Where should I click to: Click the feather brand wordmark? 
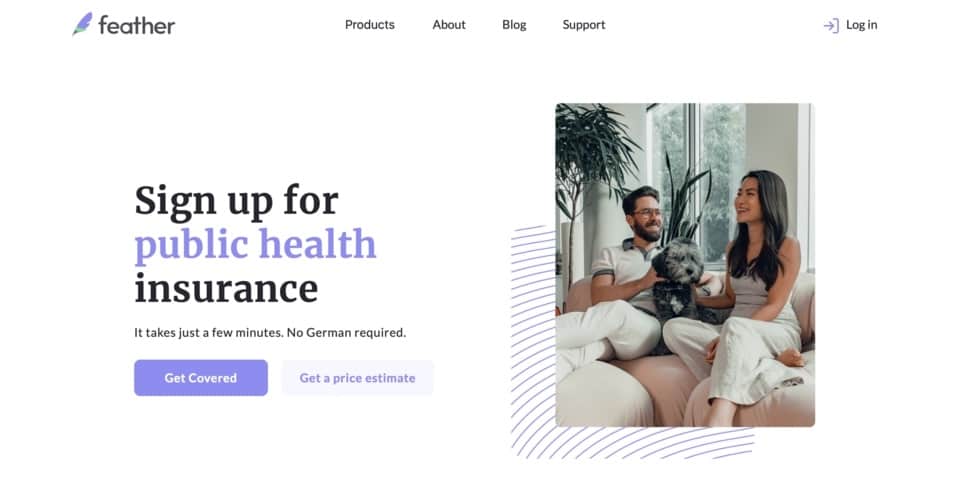pyautogui.click(x=137, y=26)
